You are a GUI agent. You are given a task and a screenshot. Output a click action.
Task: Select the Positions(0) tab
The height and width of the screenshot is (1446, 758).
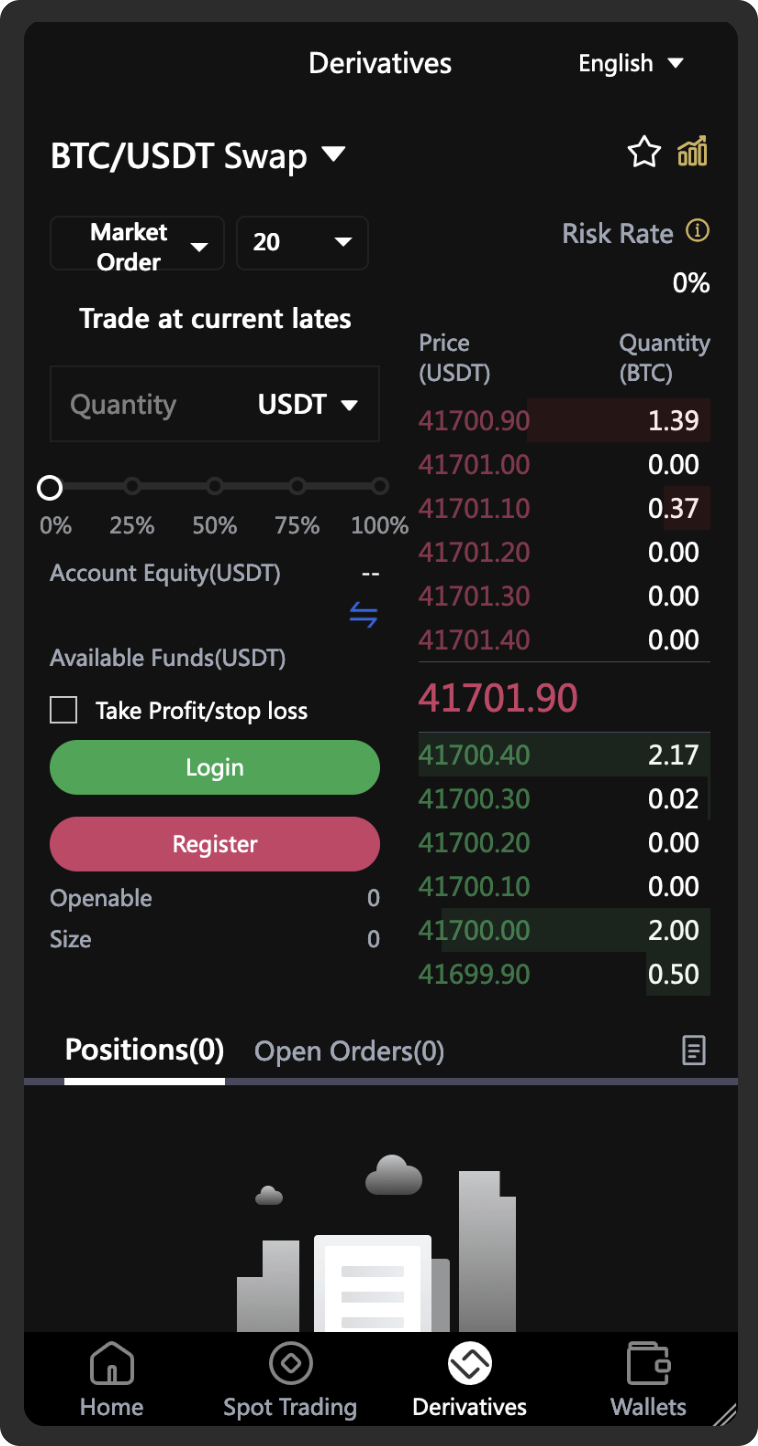[x=144, y=1051]
